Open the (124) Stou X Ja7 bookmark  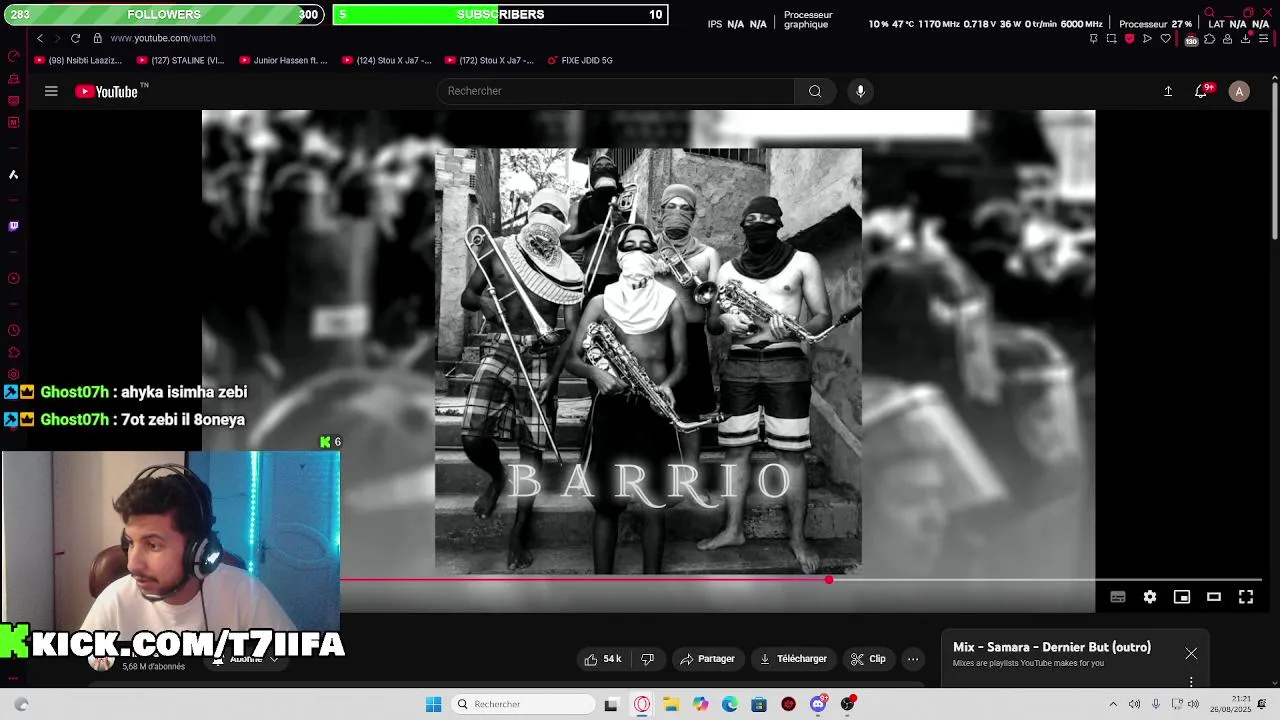coord(386,60)
